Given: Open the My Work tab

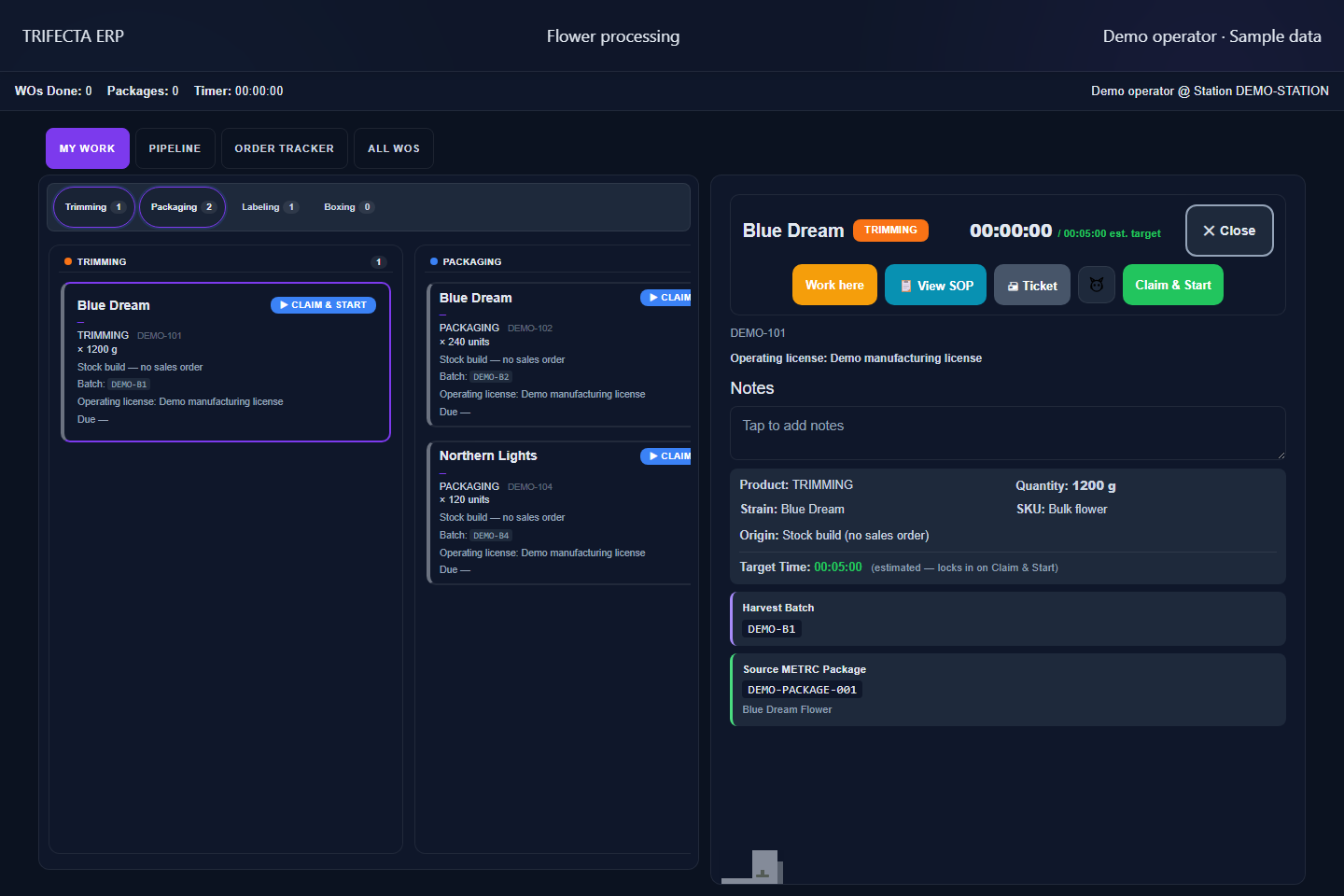Looking at the screenshot, I should [88, 148].
